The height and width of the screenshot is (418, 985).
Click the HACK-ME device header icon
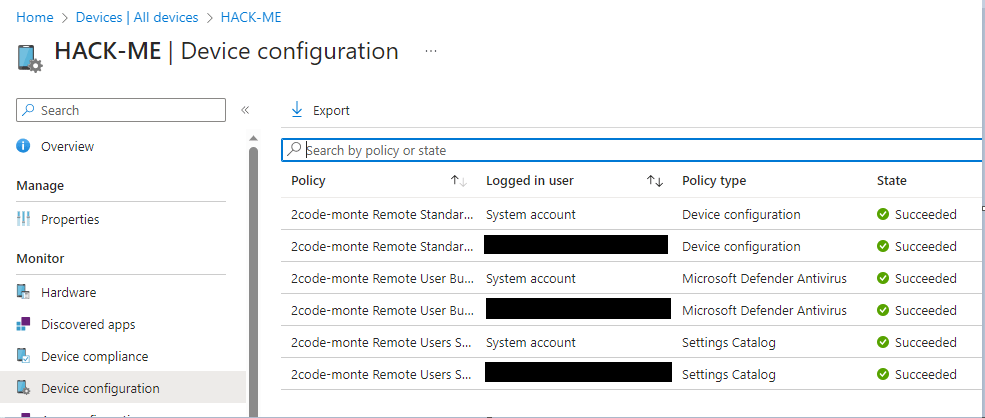pos(29,56)
